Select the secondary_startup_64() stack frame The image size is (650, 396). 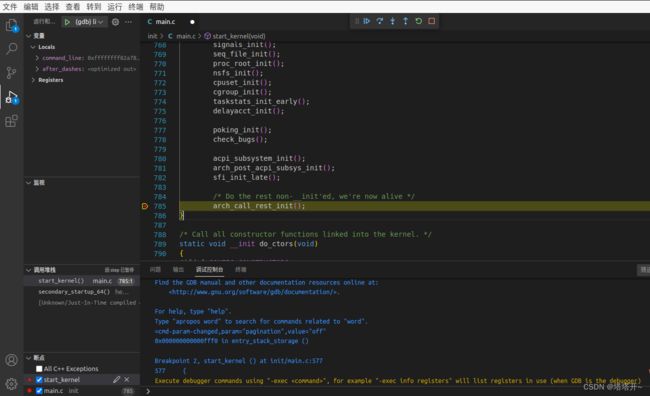click(x=82, y=292)
